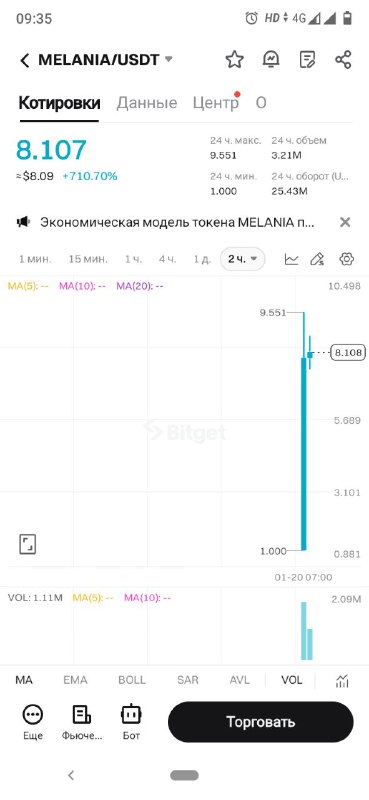
Task: Open the 2 ч. timeframe dropdown
Action: coord(242,259)
